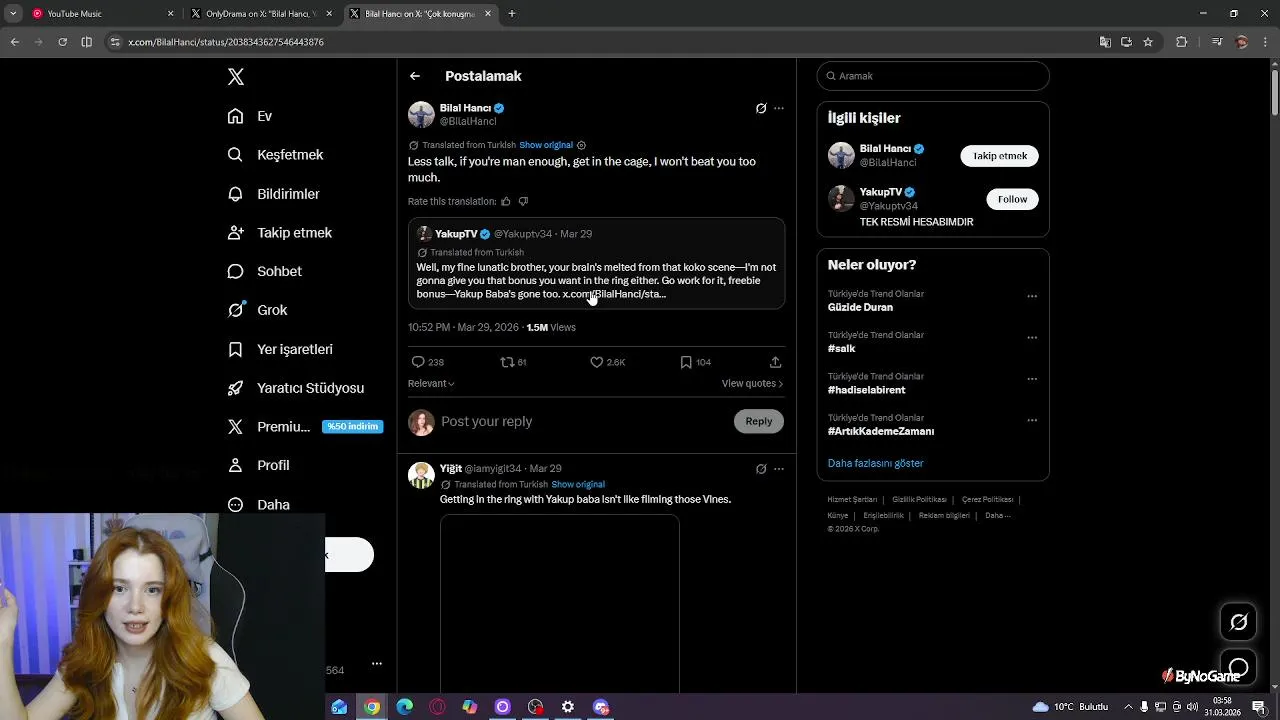Click Follow button for YakupTV
Image resolution: width=1280 pixels, height=720 pixels.
coord(1012,199)
